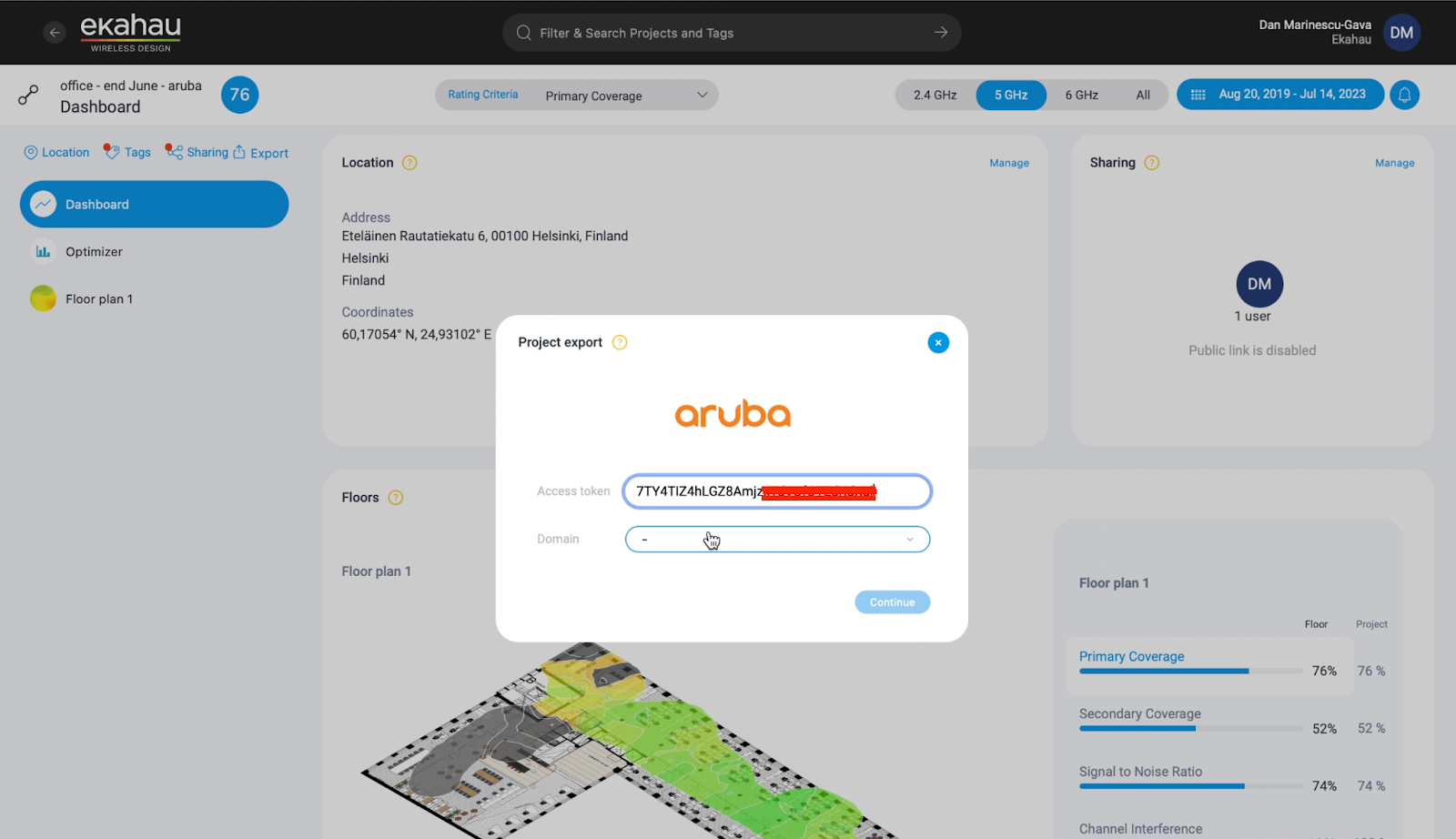Viewport: 1456px width, 839px height.
Task: Select the 2.4 GHz band
Action: click(x=935, y=95)
